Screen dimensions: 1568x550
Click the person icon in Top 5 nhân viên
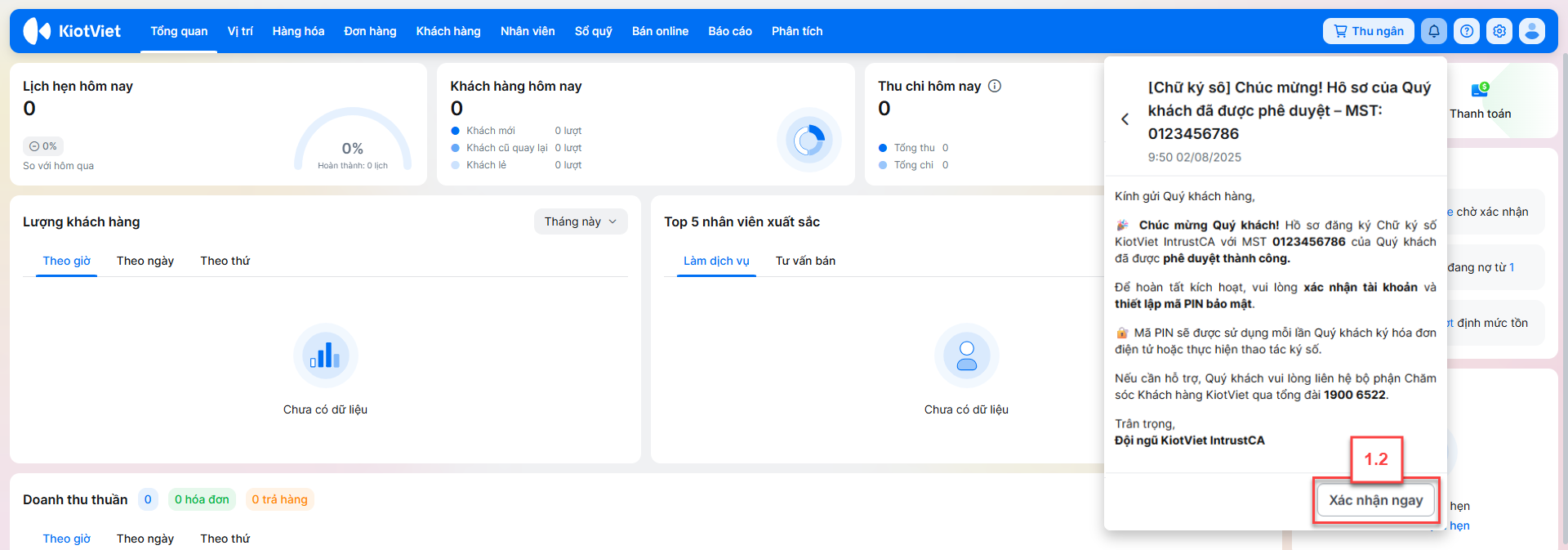967,355
